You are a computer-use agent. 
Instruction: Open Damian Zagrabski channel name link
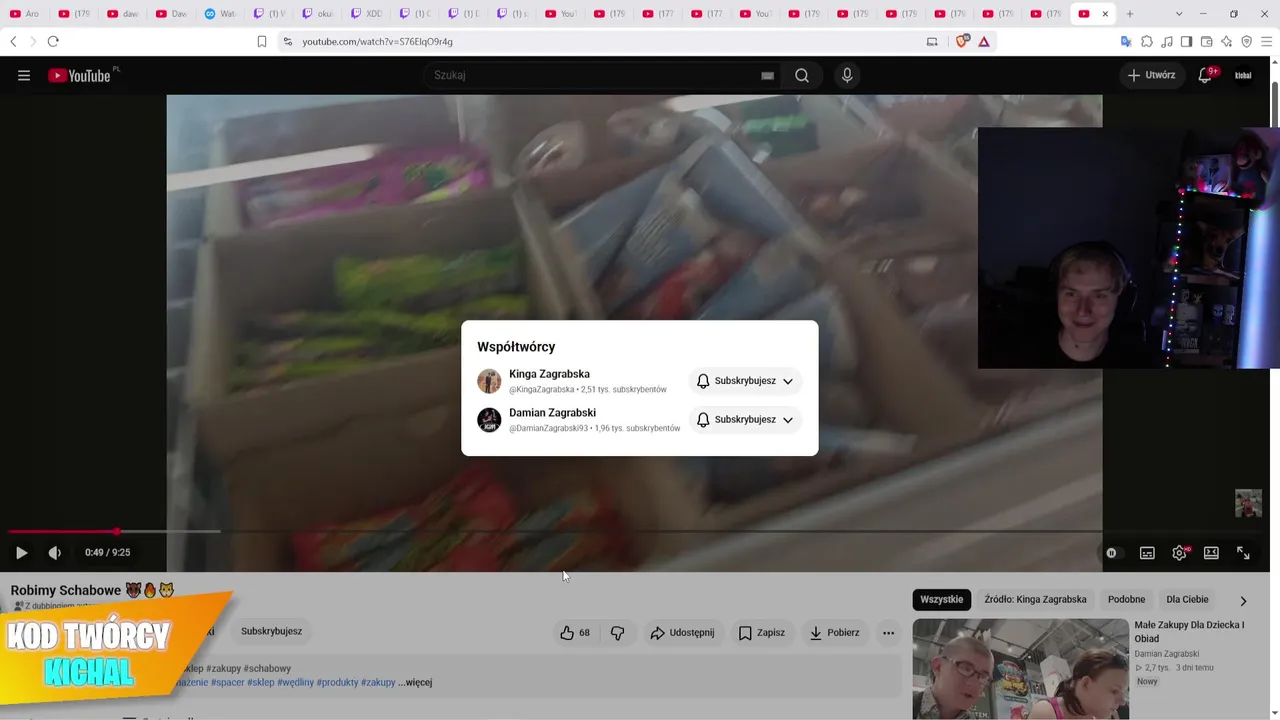click(x=552, y=413)
